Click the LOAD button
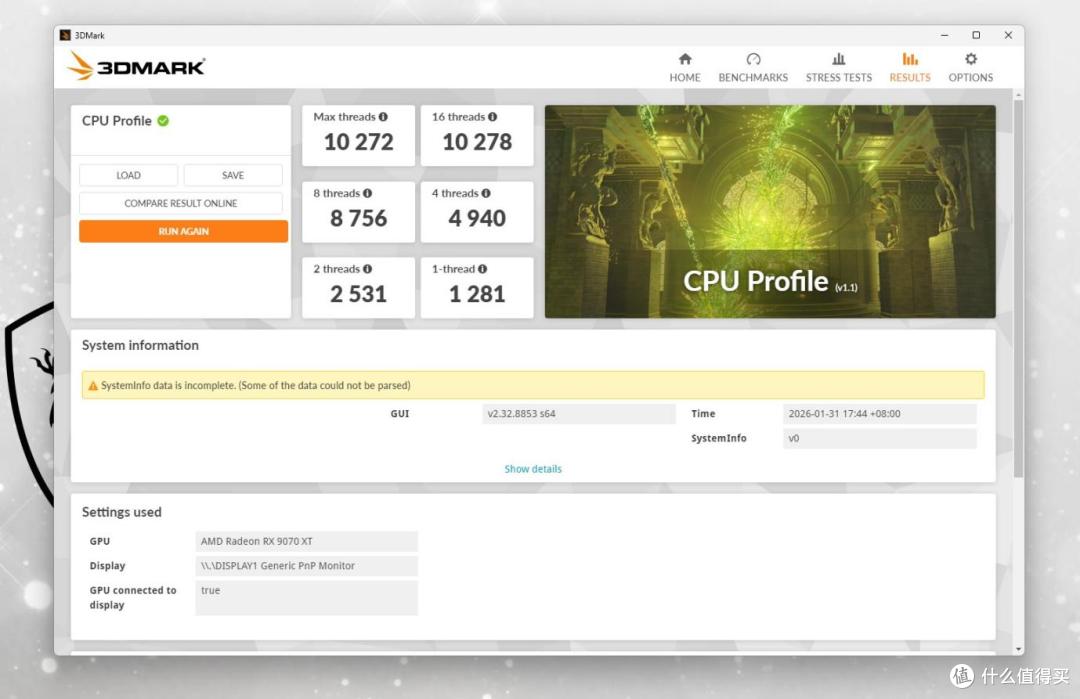This screenshot has height=699, width=1080. tap(128, 175)
